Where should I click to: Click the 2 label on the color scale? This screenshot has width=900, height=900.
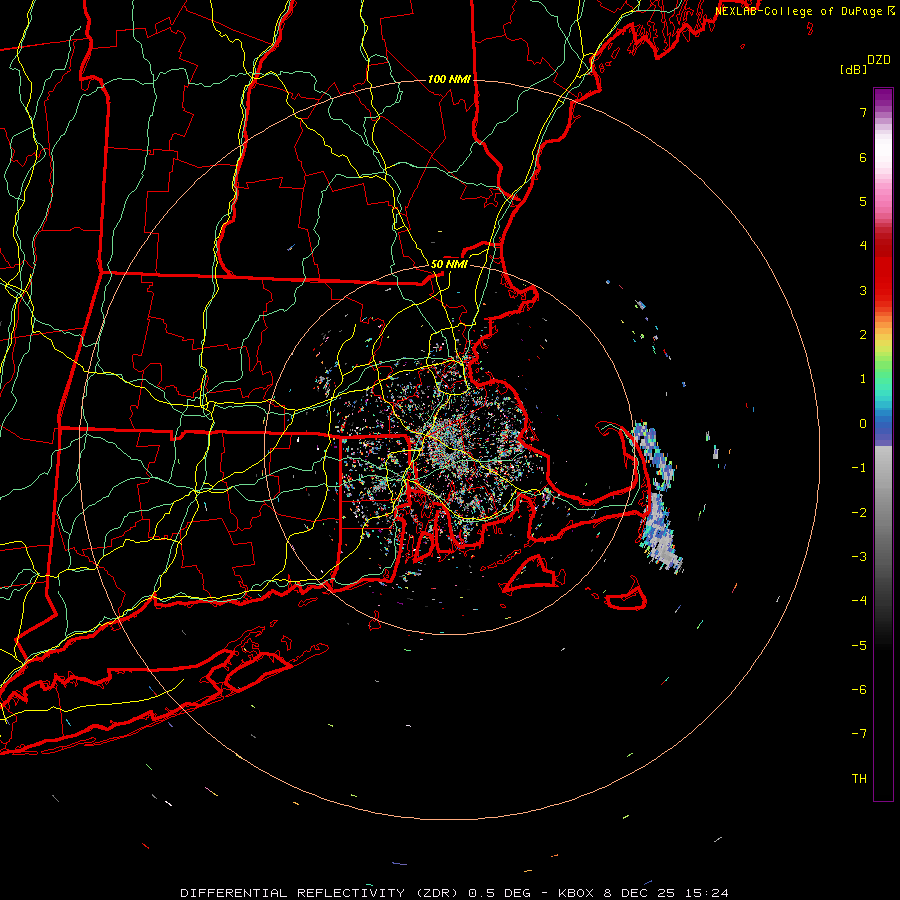[x=863, y=335]
